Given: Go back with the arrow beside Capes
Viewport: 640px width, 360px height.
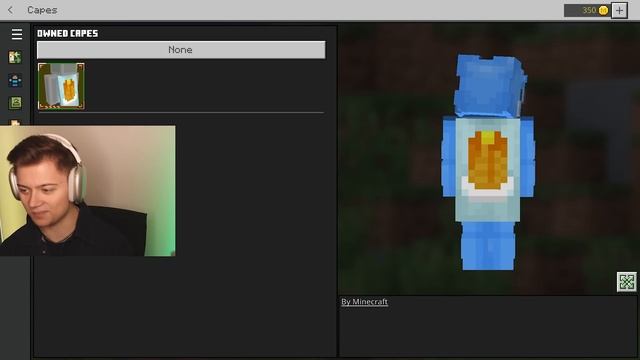Looking at the screenshot, I should 10,10.
